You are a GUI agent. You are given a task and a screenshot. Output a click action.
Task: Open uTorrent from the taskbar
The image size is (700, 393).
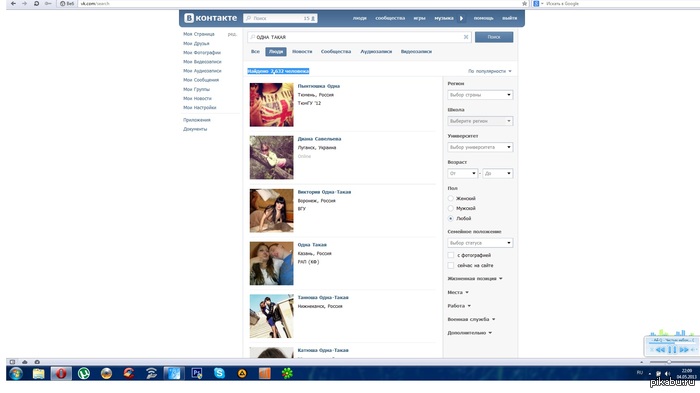click(x=83, y=373)
